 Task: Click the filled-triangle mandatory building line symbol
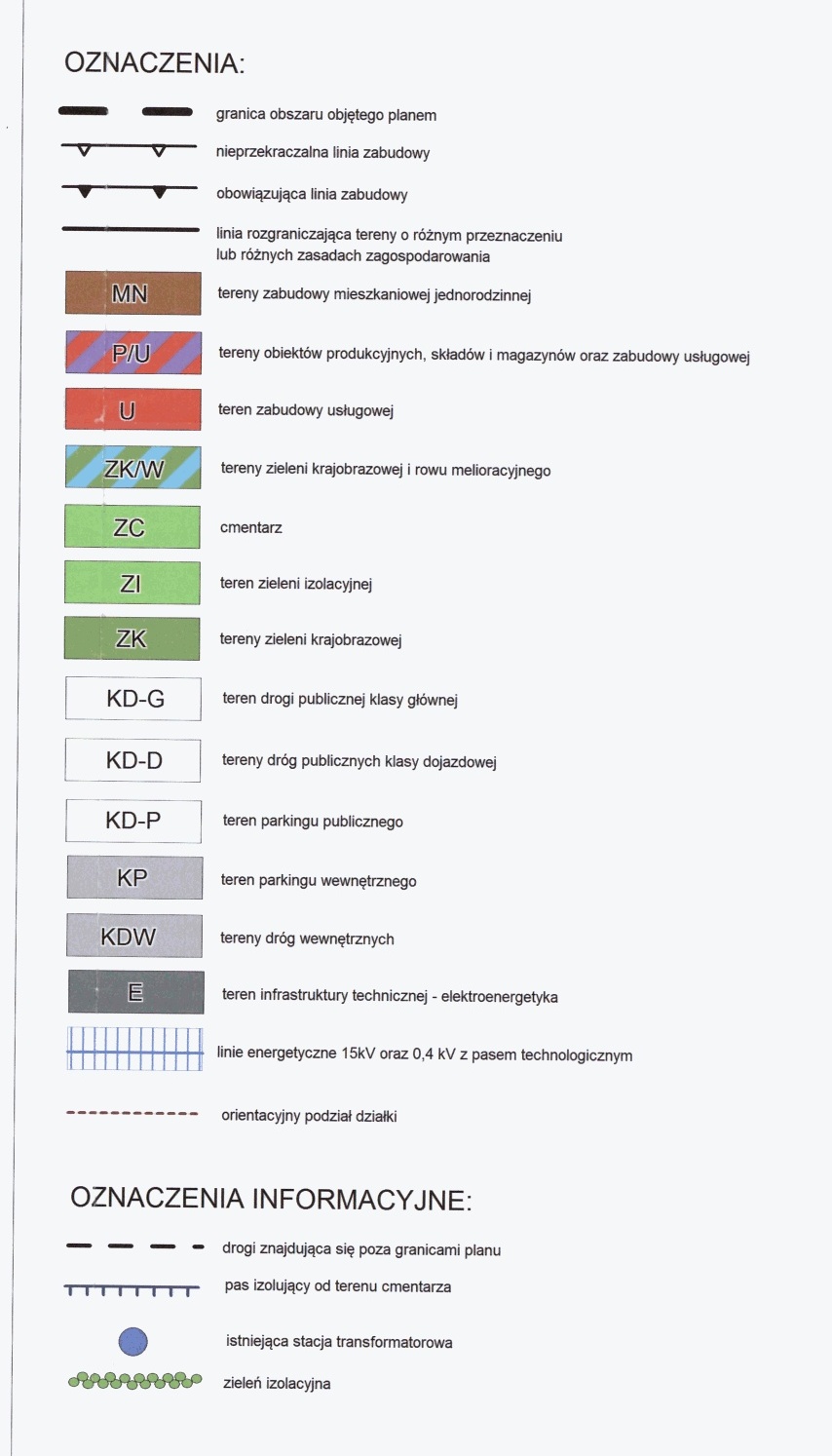pos(130,189)
